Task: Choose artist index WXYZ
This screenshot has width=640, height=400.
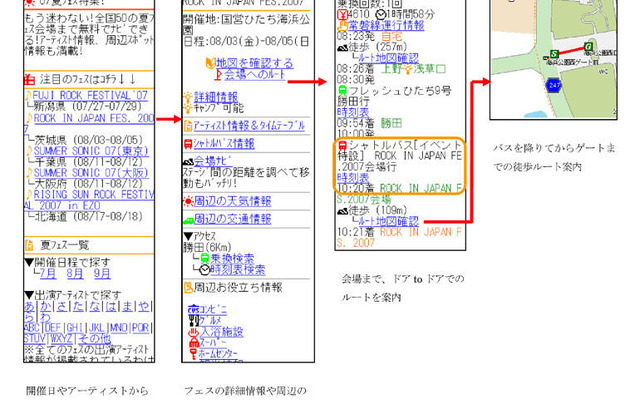Action: click(62, 339)
